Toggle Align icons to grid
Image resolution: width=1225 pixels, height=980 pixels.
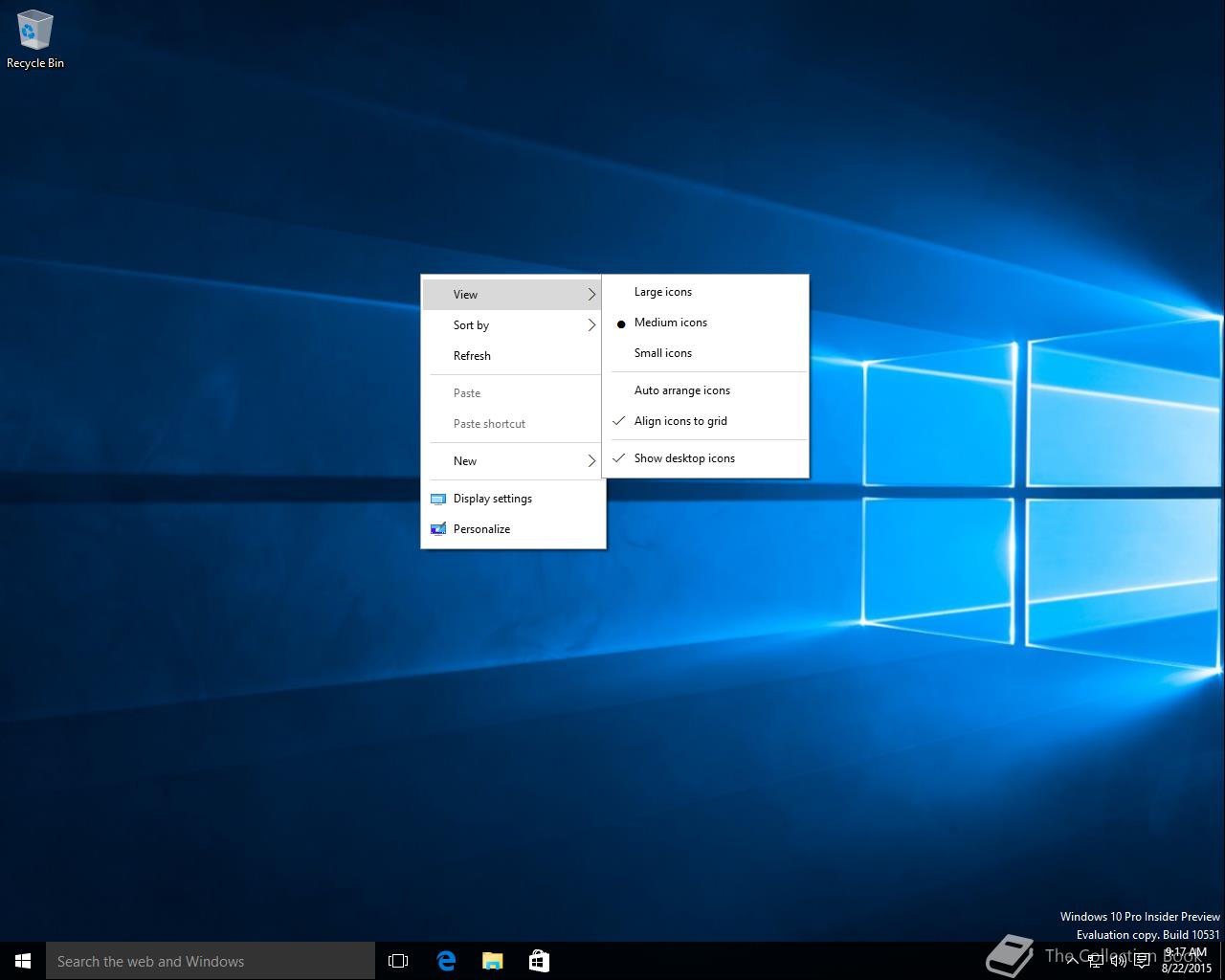pos(679,421)
